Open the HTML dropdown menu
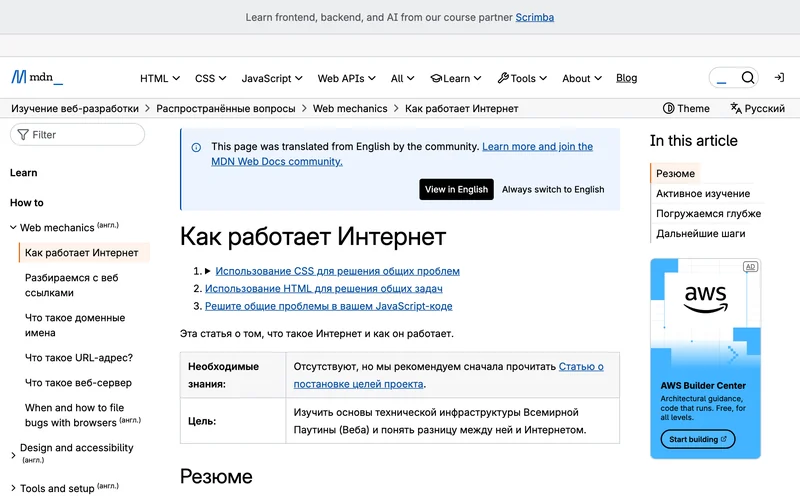The height and width of the screenshot is (500, 800). [x=160, y=78]
